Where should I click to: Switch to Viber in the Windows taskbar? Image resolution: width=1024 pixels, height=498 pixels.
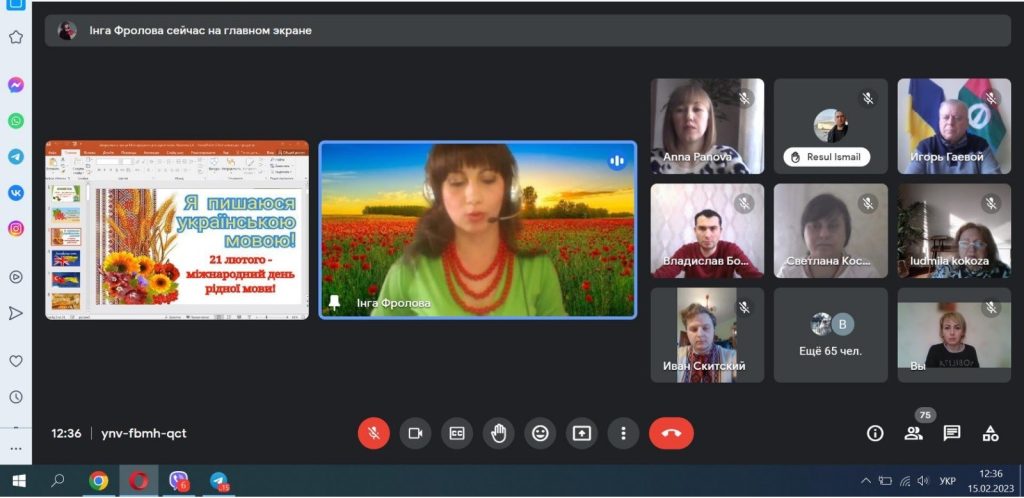(179, 481)
